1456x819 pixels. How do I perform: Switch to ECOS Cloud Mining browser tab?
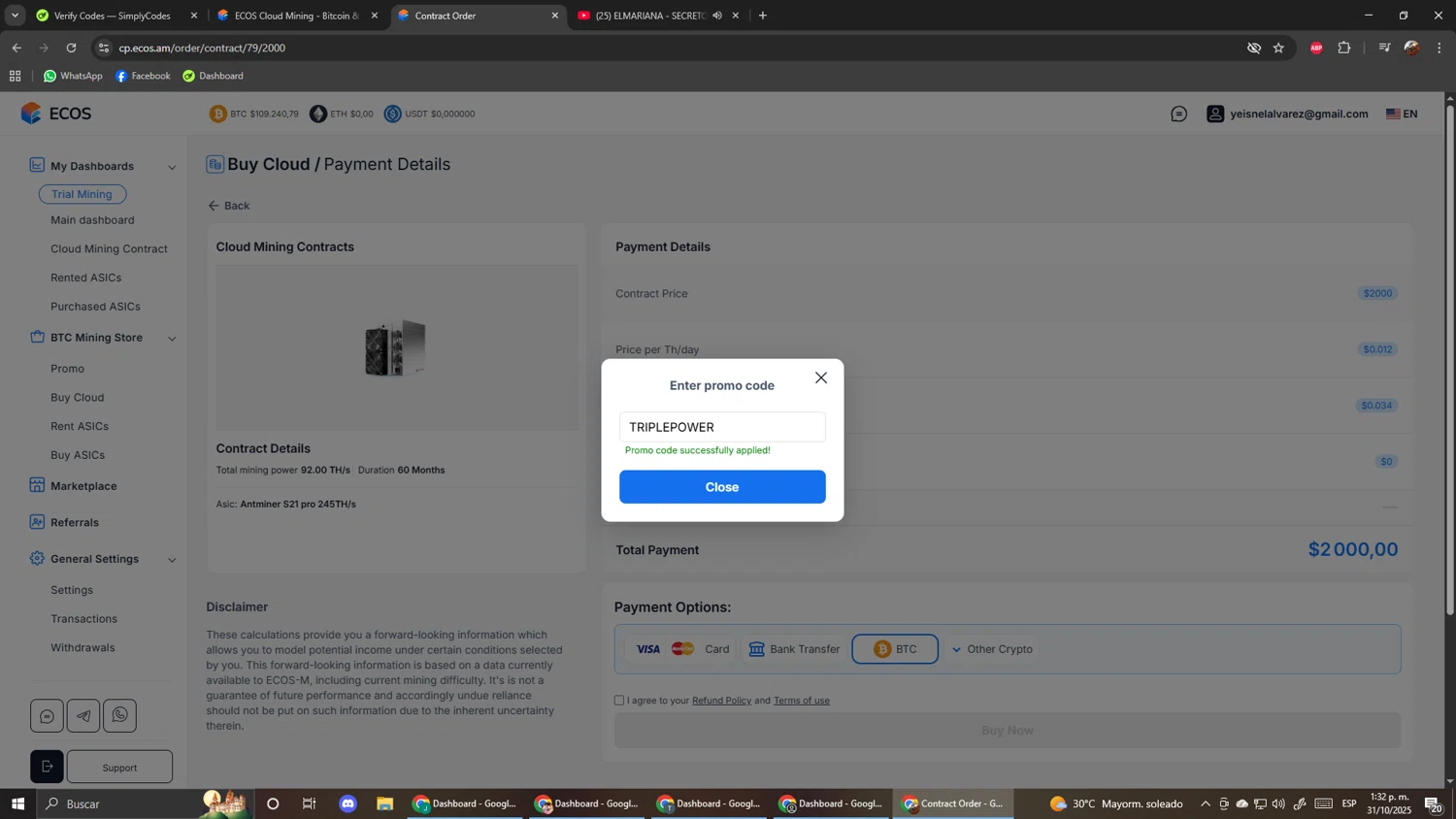click(296, 16)
